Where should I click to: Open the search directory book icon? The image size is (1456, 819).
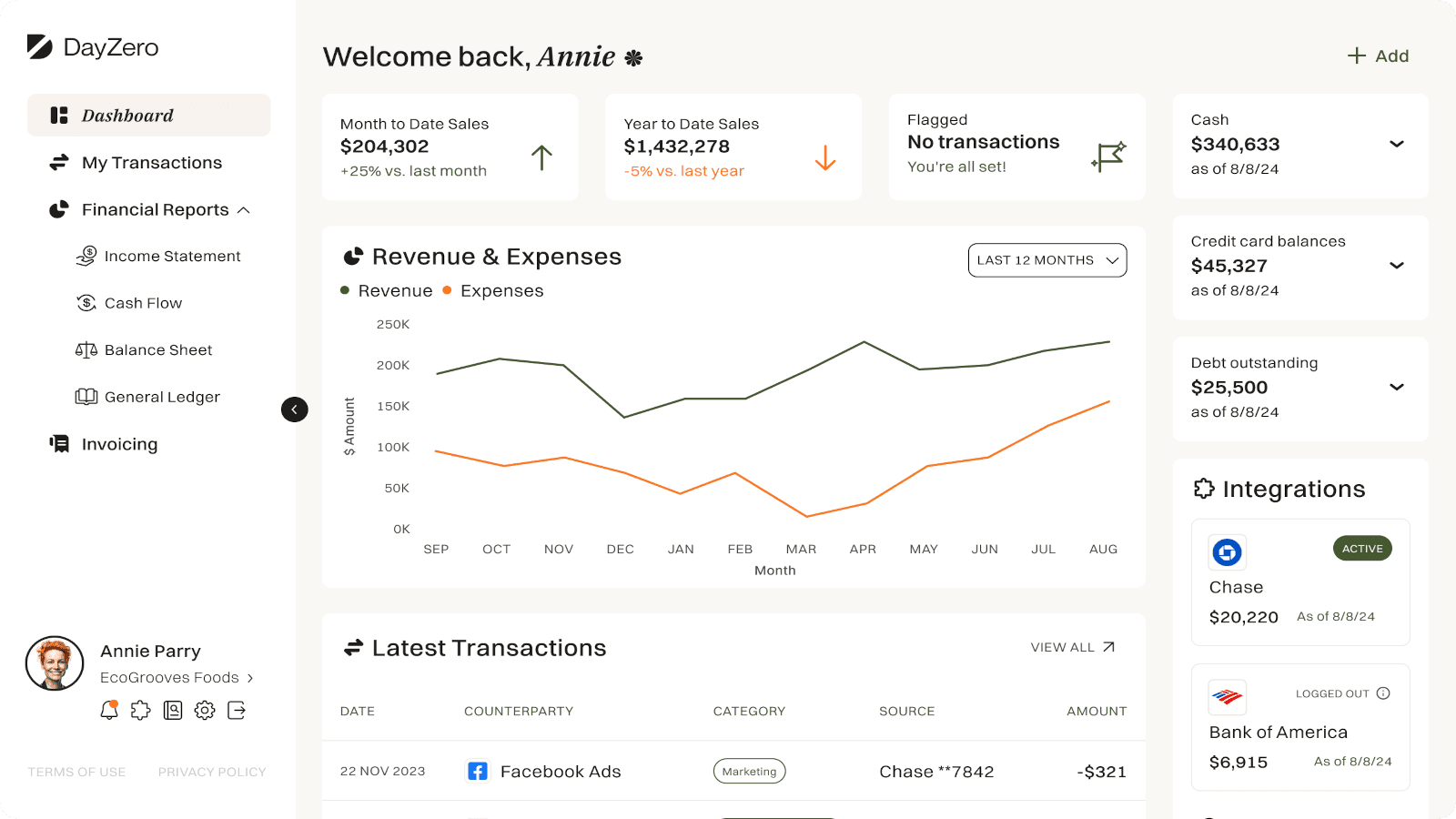click(x=173, y=710)
